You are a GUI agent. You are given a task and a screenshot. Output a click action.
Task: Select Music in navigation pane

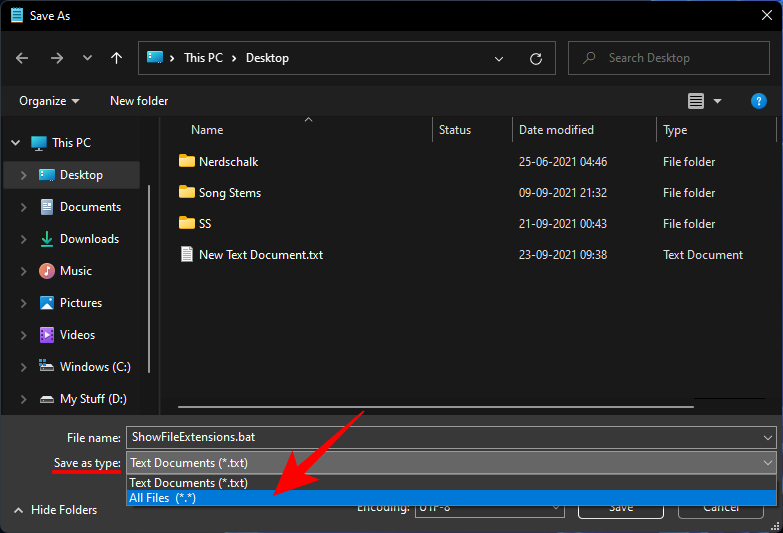pyautogui.click(x=75, y=271)
